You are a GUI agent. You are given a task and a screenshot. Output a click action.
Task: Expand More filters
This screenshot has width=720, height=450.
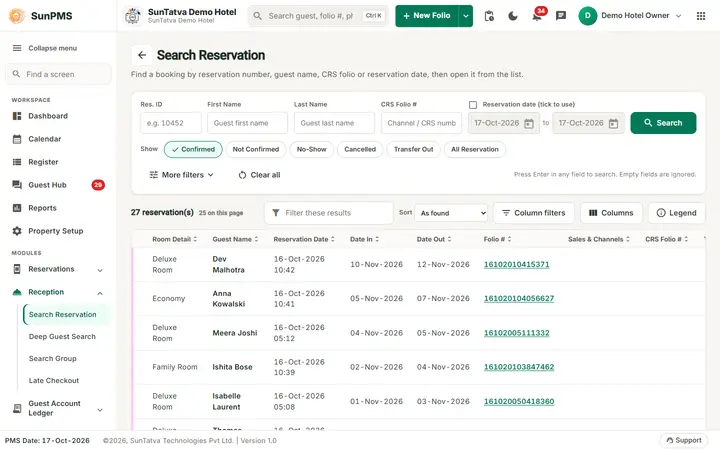181,175
